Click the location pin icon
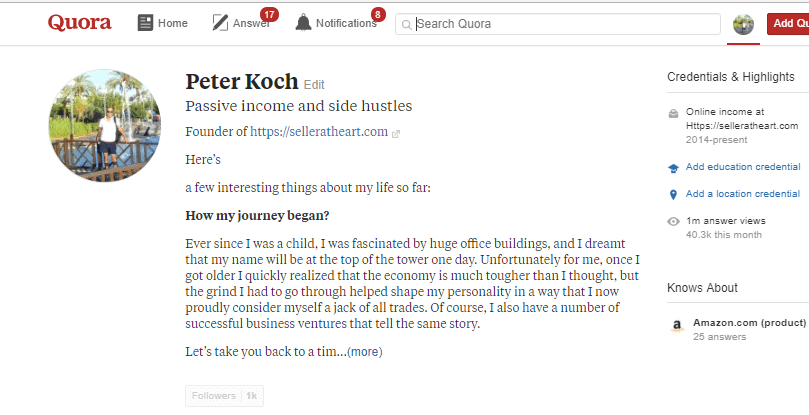The height and width of the screenshot is (415, 809). click(x=673, y=195)
